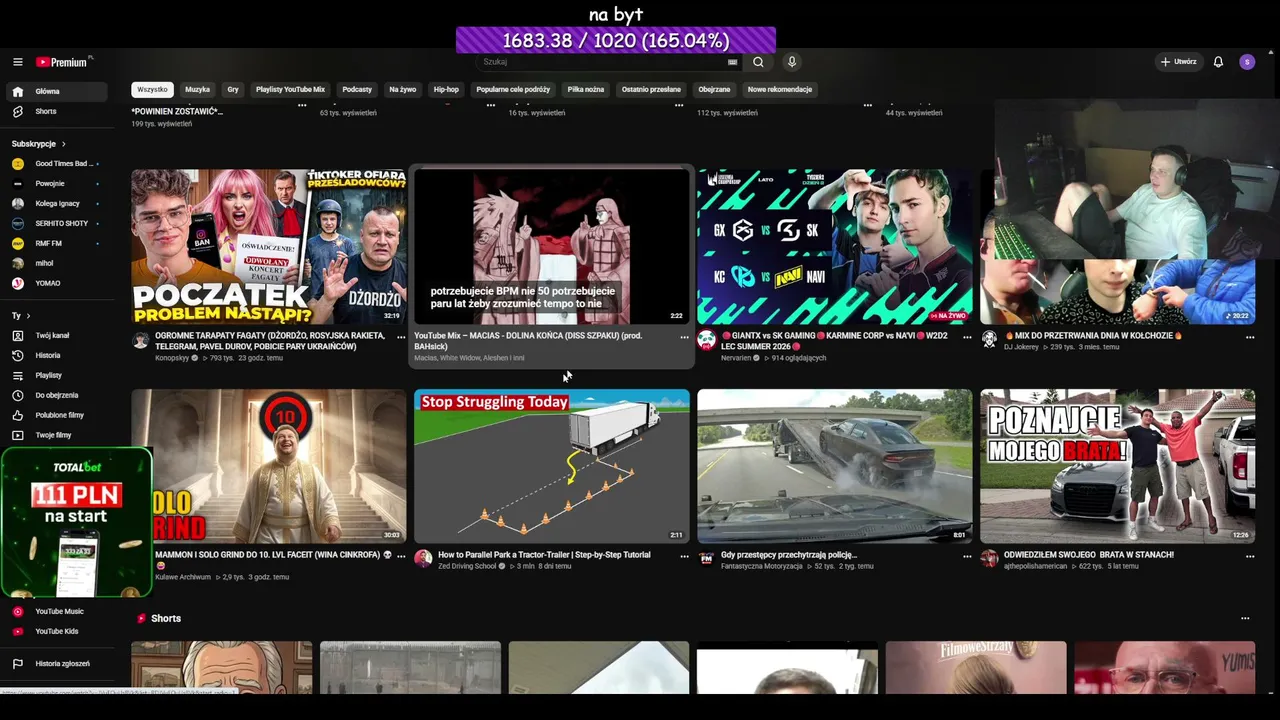This screenshot has width=1280, height=720.
Task: Click the YouTube Premium logo
Action: point(62,62)
